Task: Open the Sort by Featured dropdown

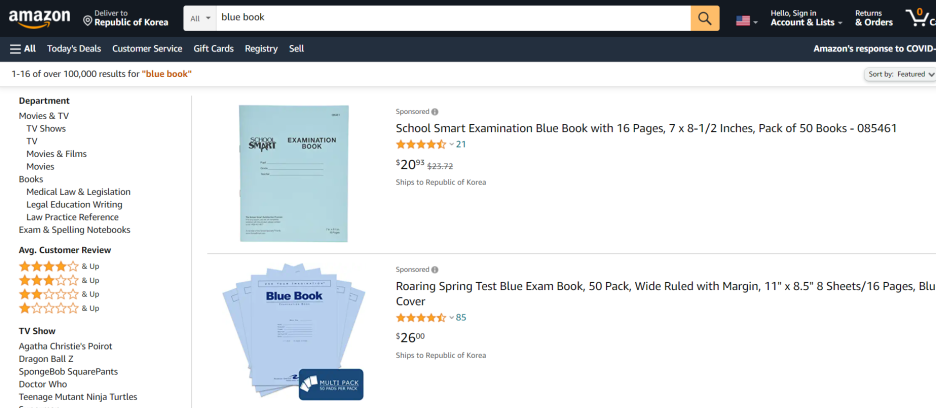Action: click(x=900, y=74)
